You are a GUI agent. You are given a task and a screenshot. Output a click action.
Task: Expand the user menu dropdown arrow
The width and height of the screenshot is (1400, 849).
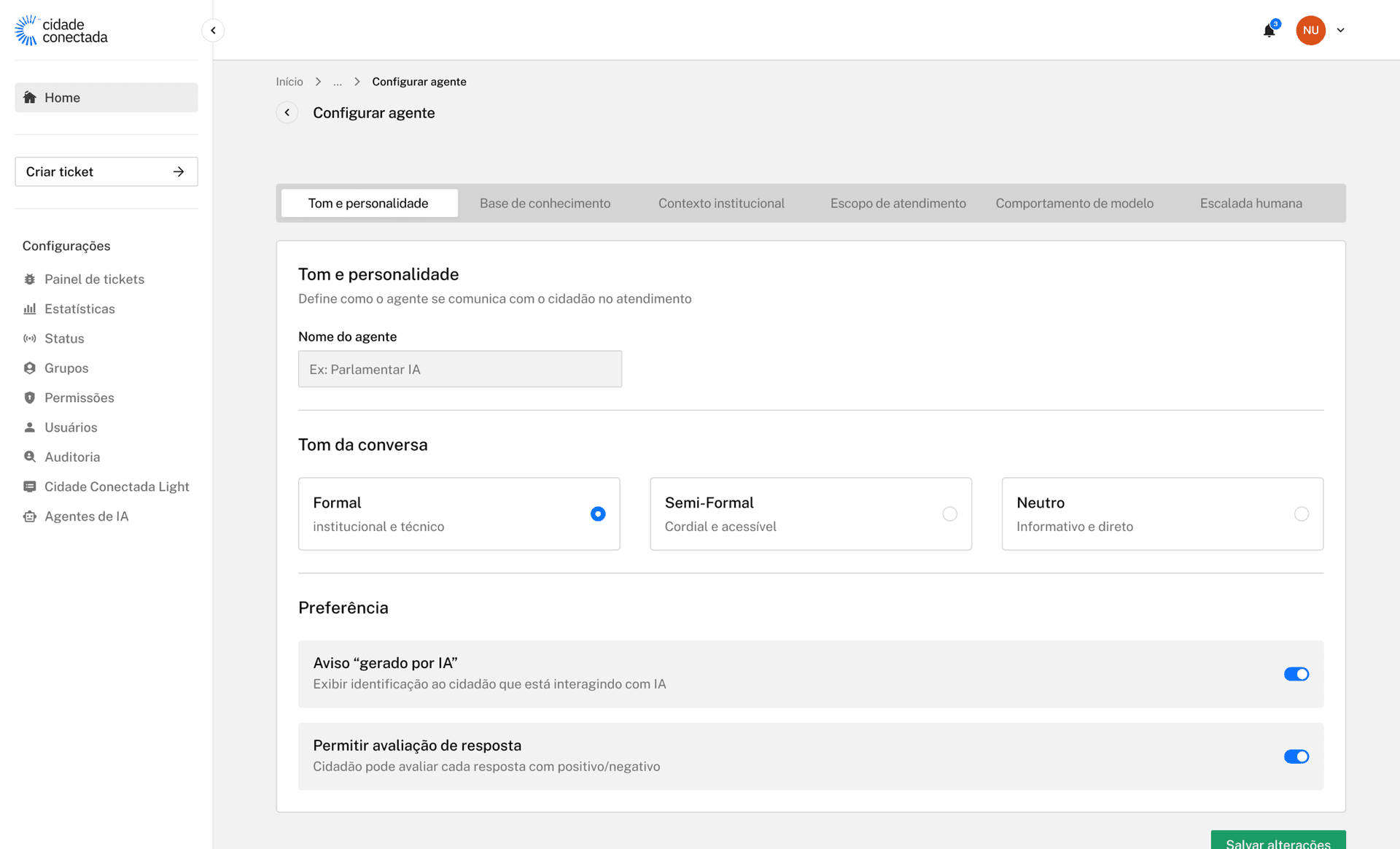pos(1340,31)
